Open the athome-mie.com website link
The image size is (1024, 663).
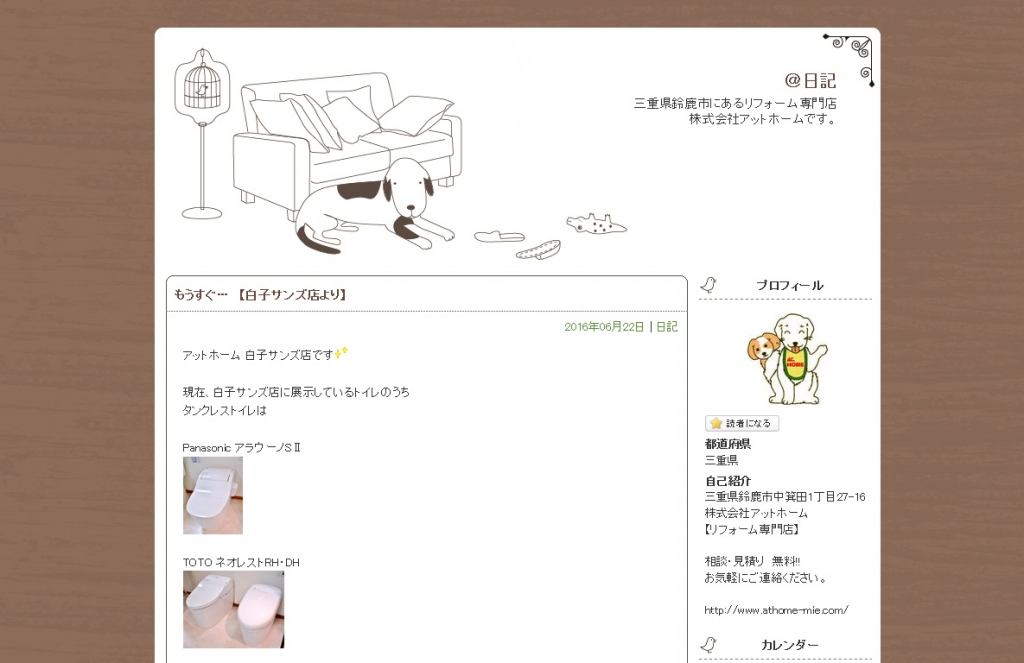click(776, 610)
